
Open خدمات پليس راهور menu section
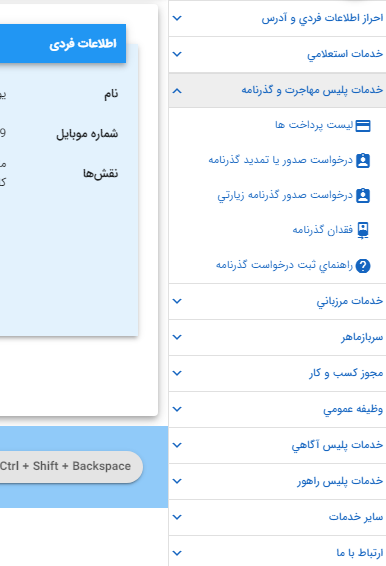[x=277, y=482]
